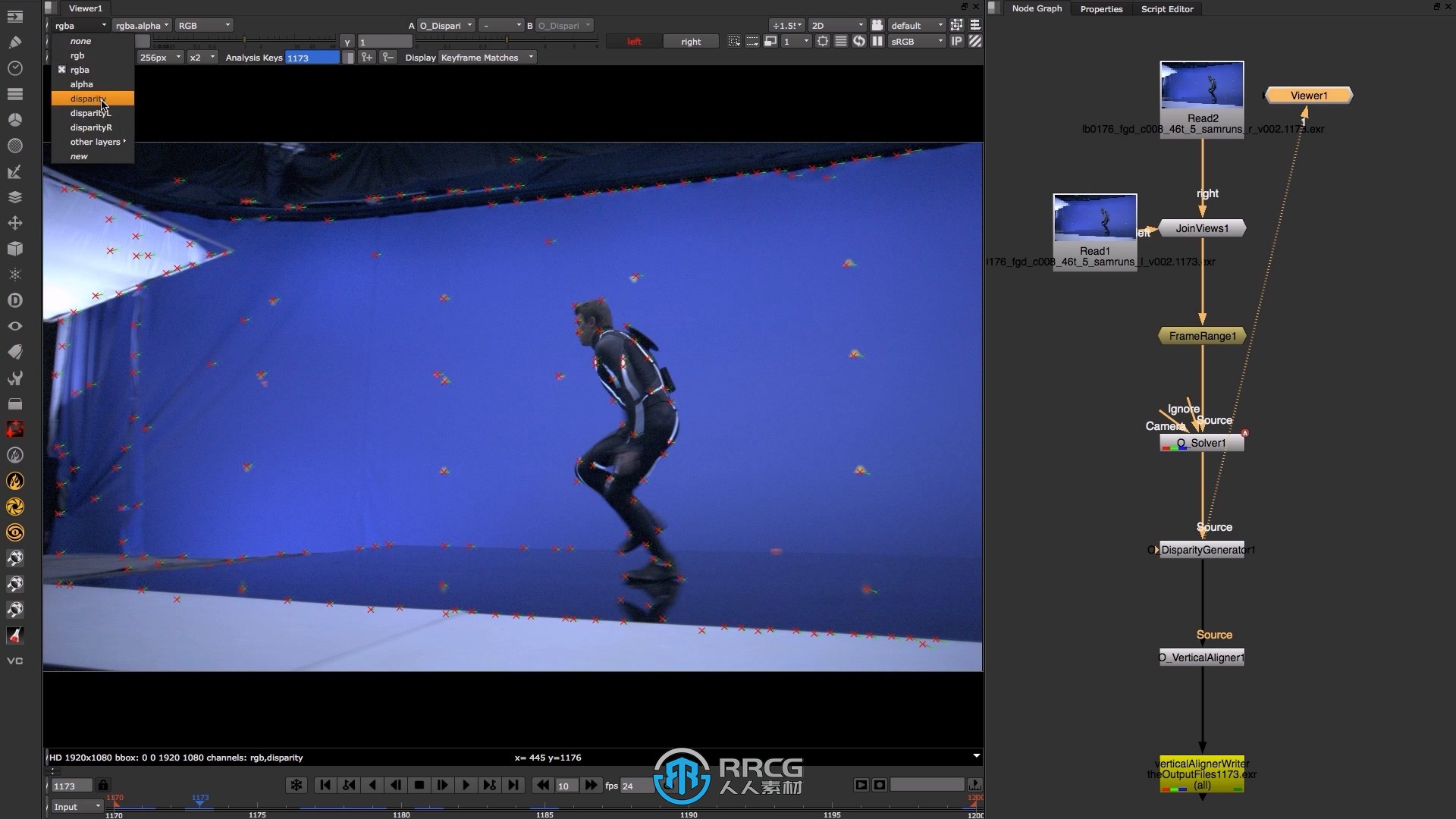Go to next keyframe

click(490, 785)
